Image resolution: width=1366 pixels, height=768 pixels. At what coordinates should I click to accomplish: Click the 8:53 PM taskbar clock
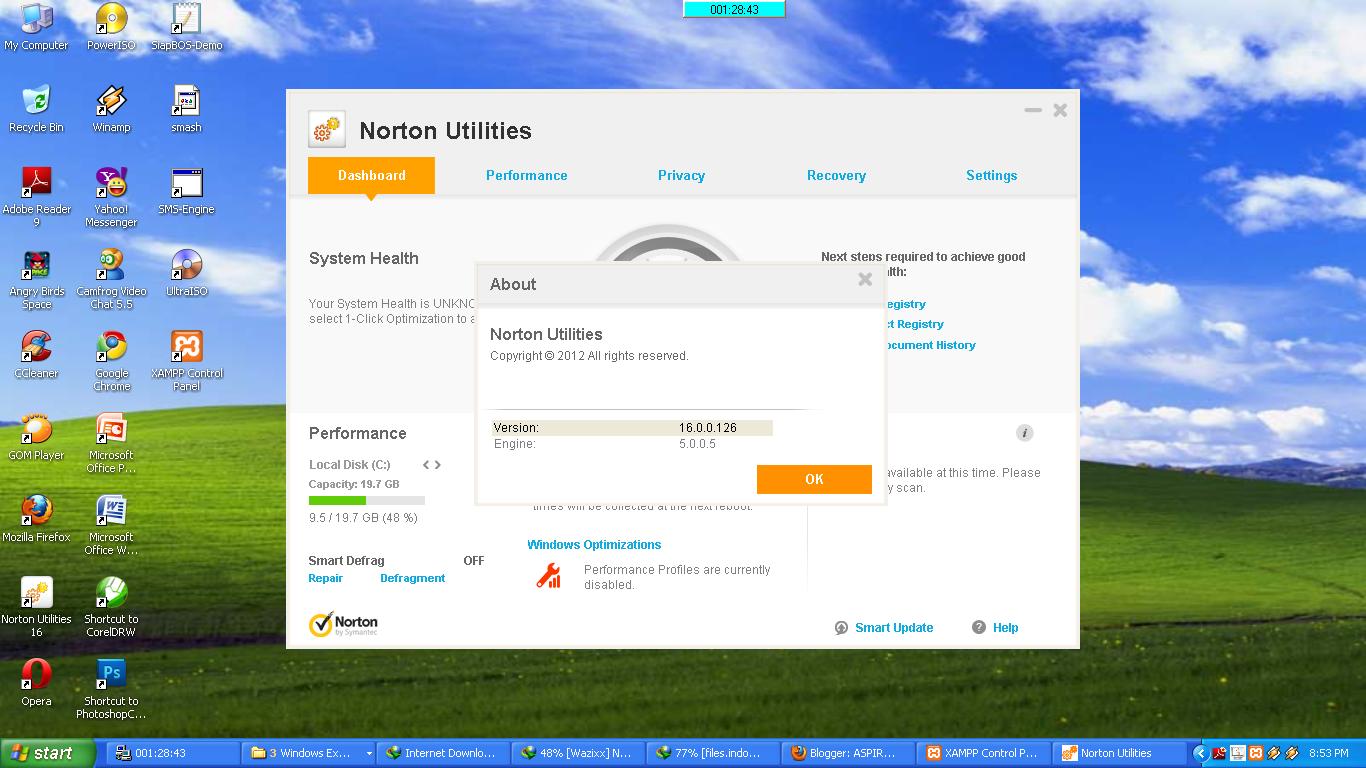coord(1329,753)
